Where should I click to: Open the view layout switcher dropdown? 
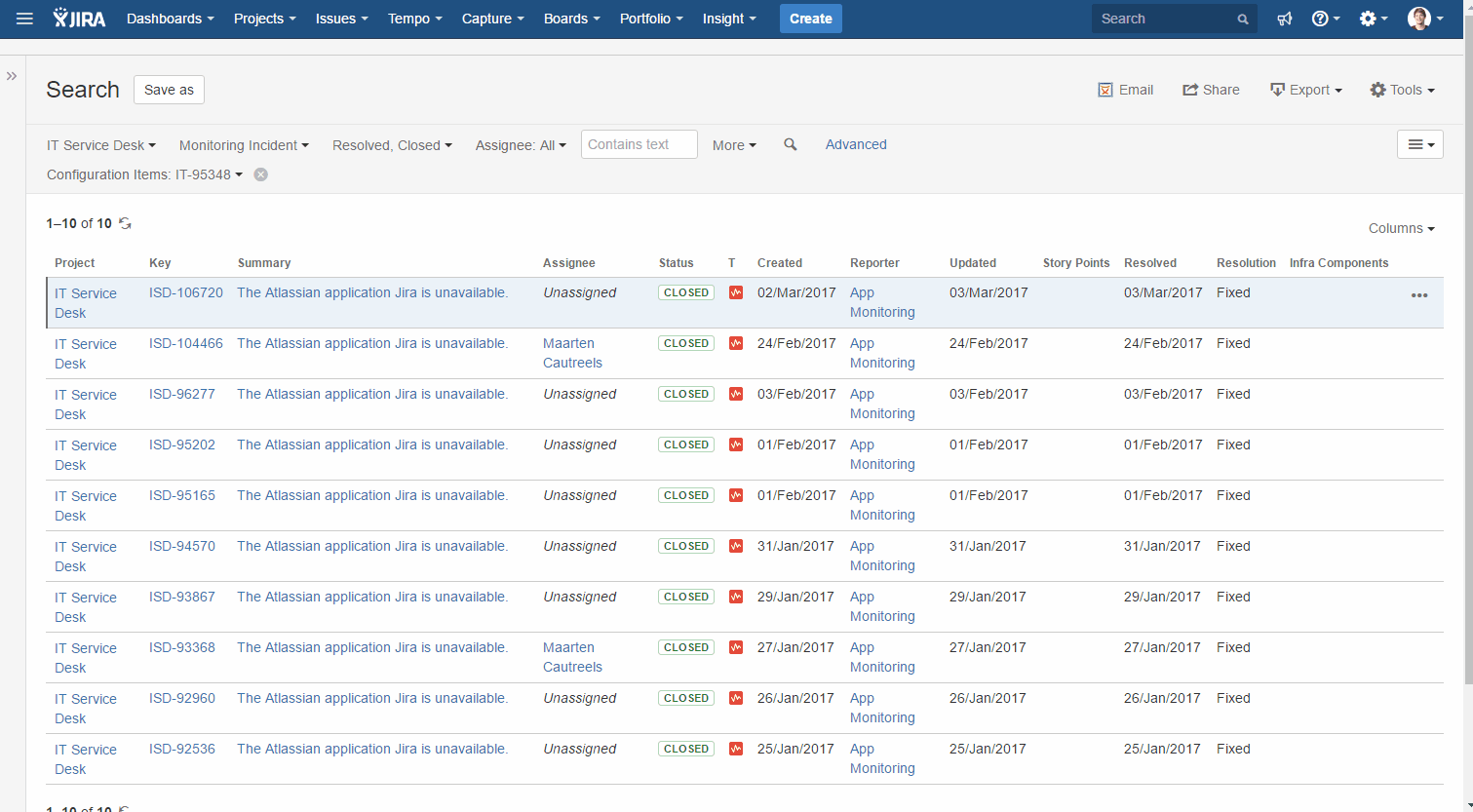click(x=1420, y=144)
